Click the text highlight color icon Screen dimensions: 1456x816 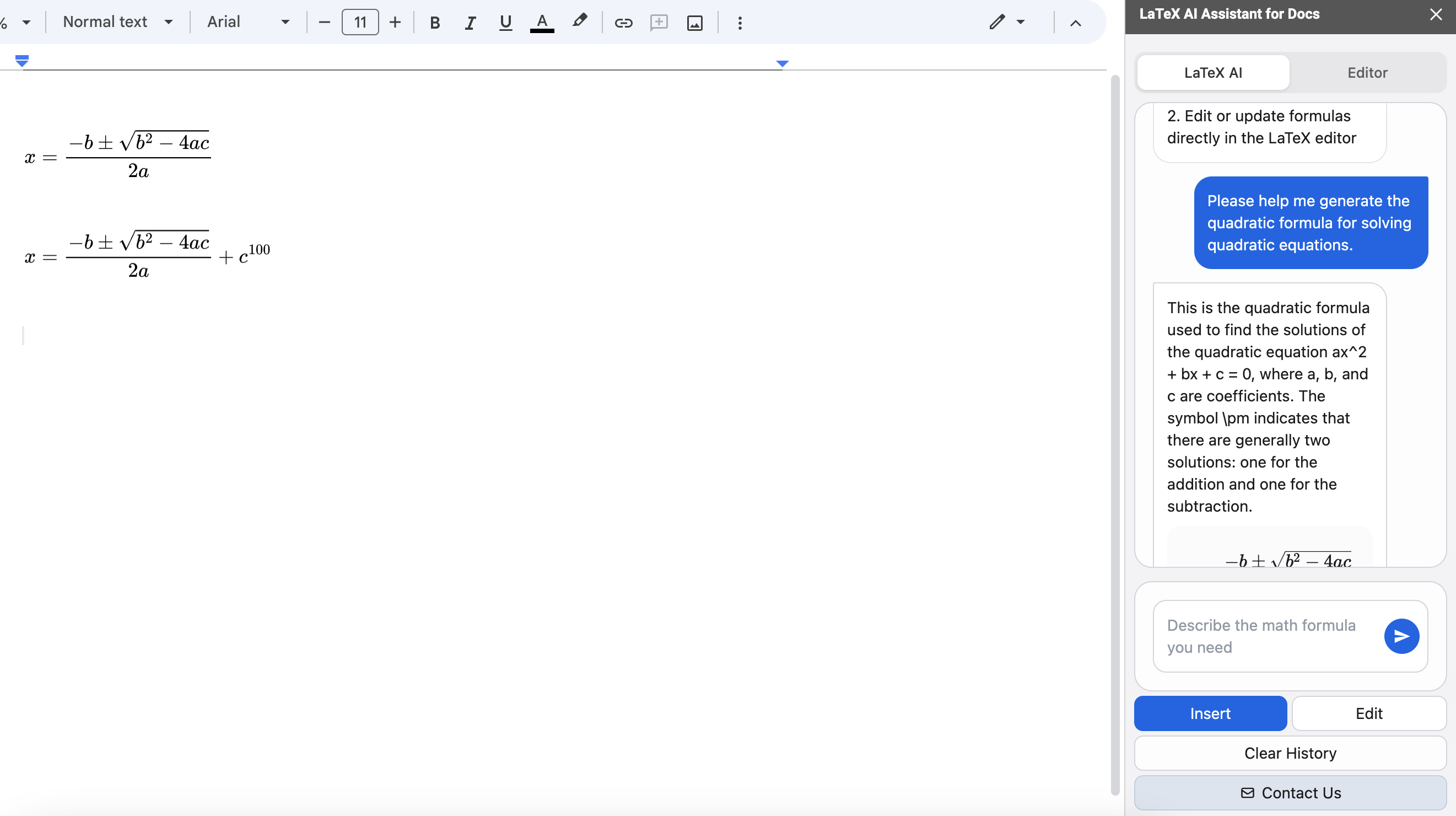tap(578, 21)
